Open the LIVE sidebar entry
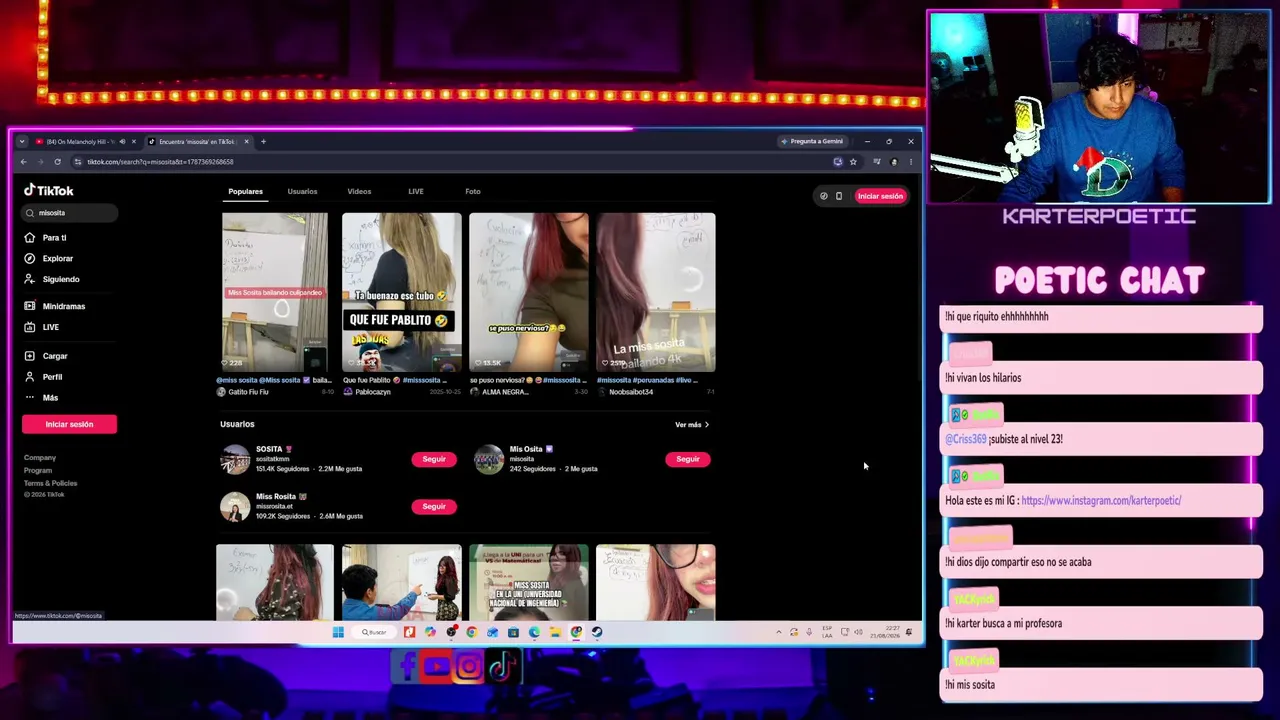The image size is (1280, 720). click(42, 328)
